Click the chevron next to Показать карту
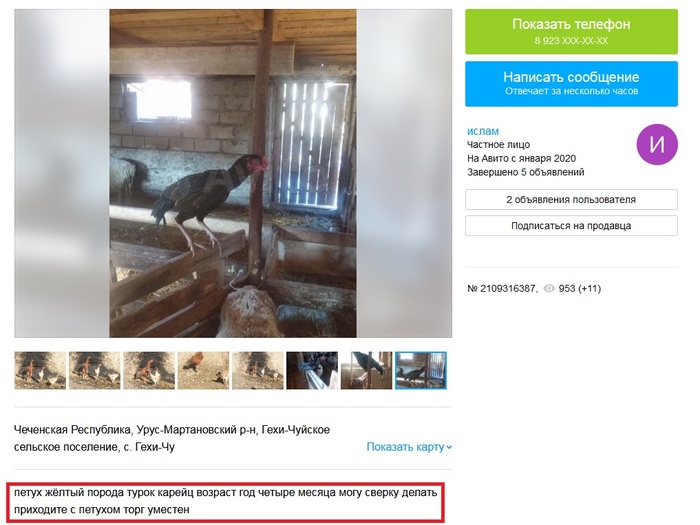The height and width of the screenshot is (525, 700). [x=449, y=447]
